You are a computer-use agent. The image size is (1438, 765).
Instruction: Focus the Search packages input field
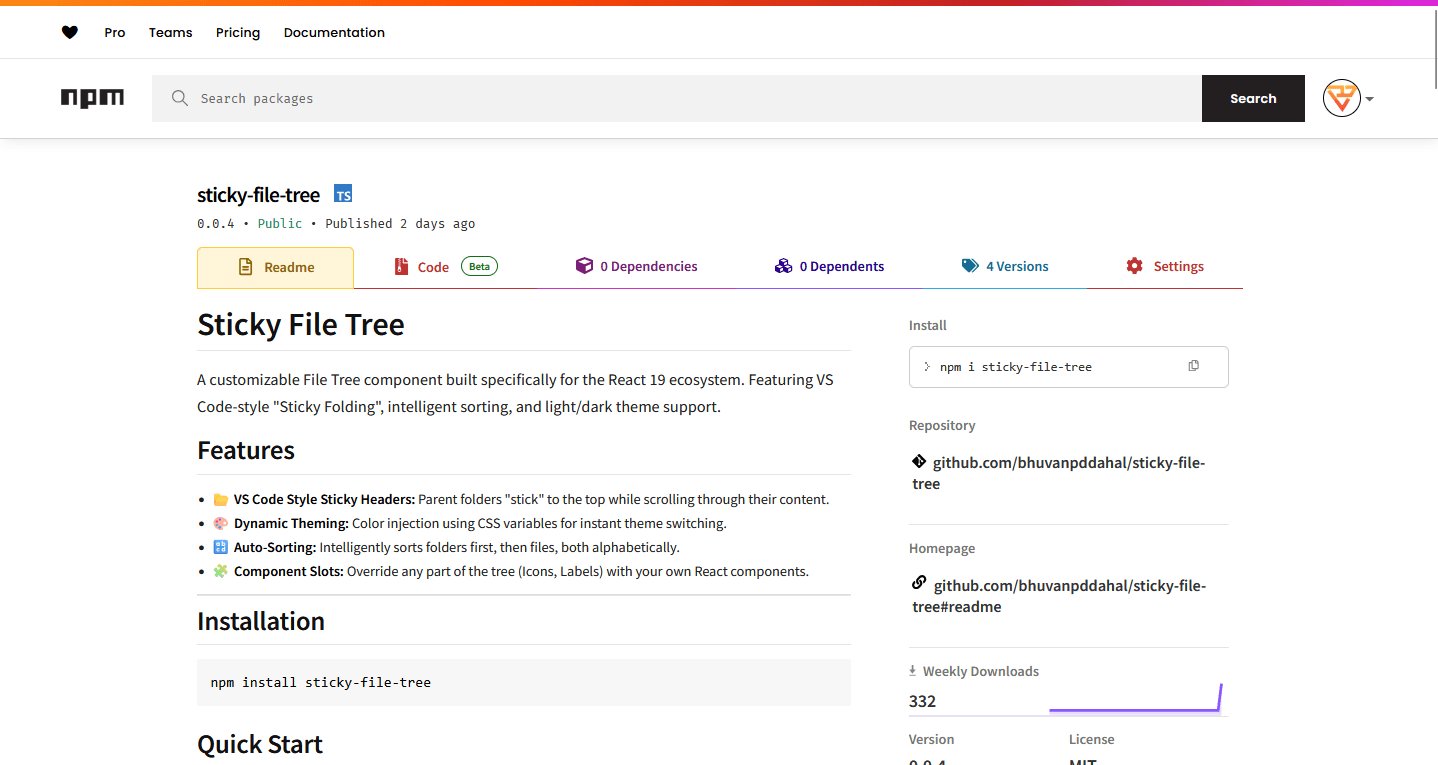[677, 98]
